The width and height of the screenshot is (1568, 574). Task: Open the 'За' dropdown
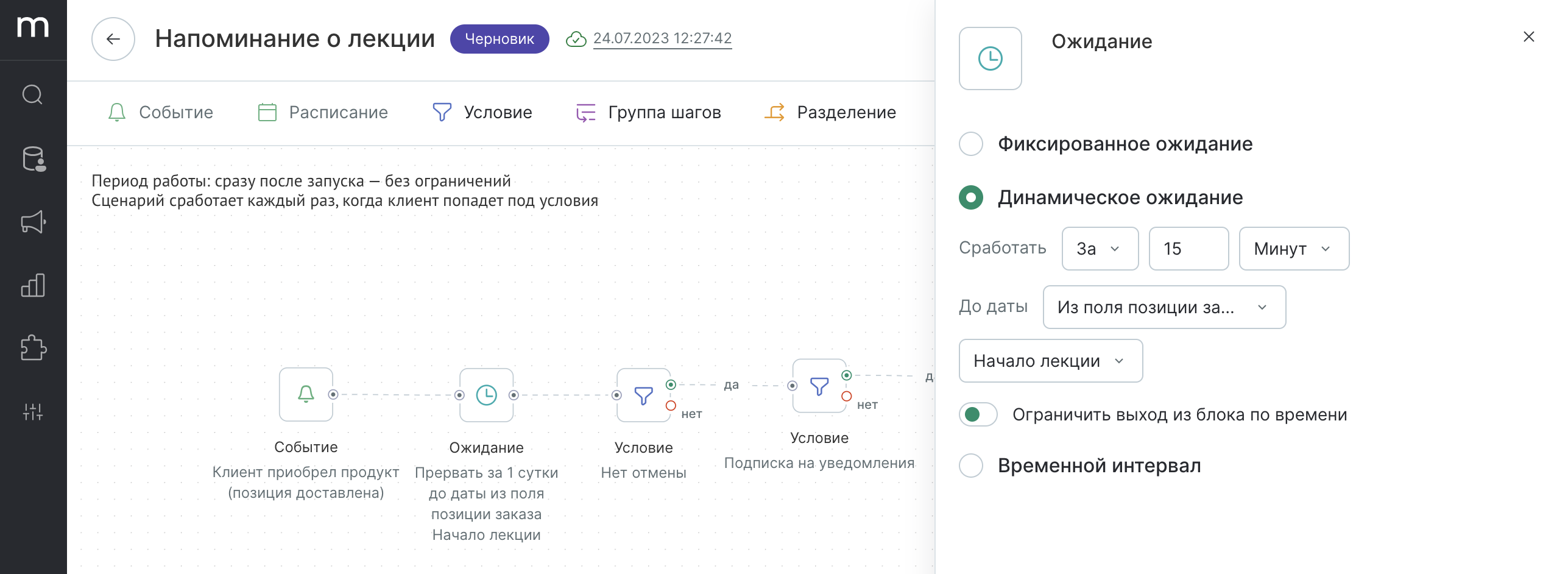(x=1100, y=249)
